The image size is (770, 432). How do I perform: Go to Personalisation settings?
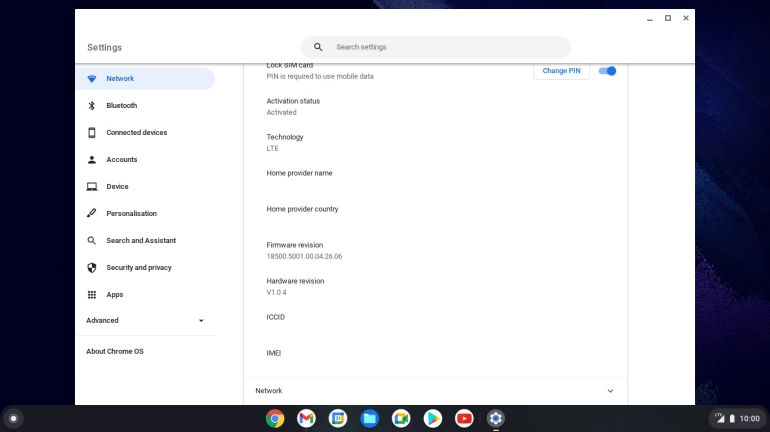pos(131,214)
